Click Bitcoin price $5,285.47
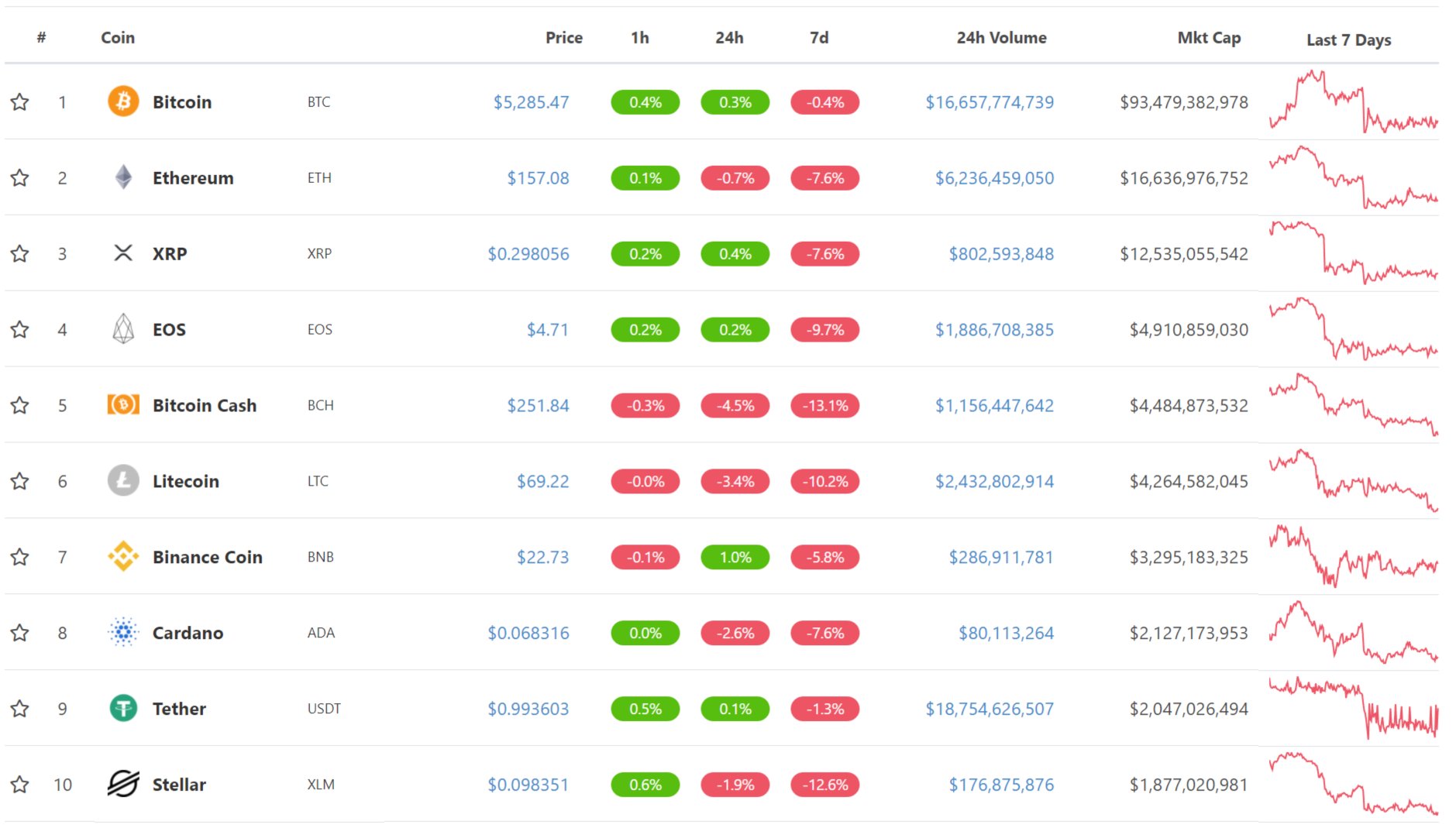The height and width of the screenshot is (828, 1456). click(x=531, y=101)
